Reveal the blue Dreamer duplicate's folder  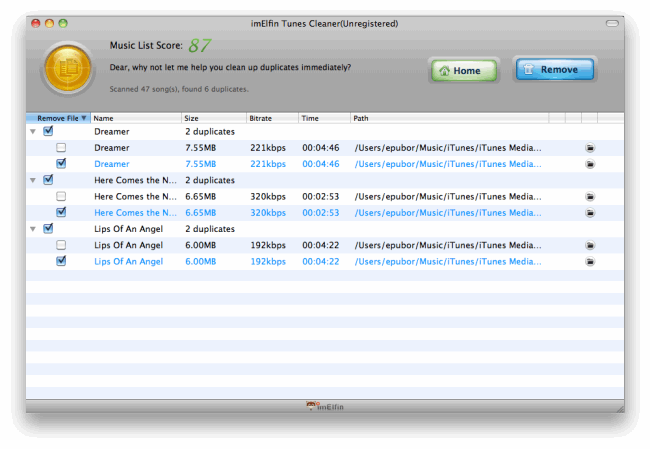(x=590, y=164)
